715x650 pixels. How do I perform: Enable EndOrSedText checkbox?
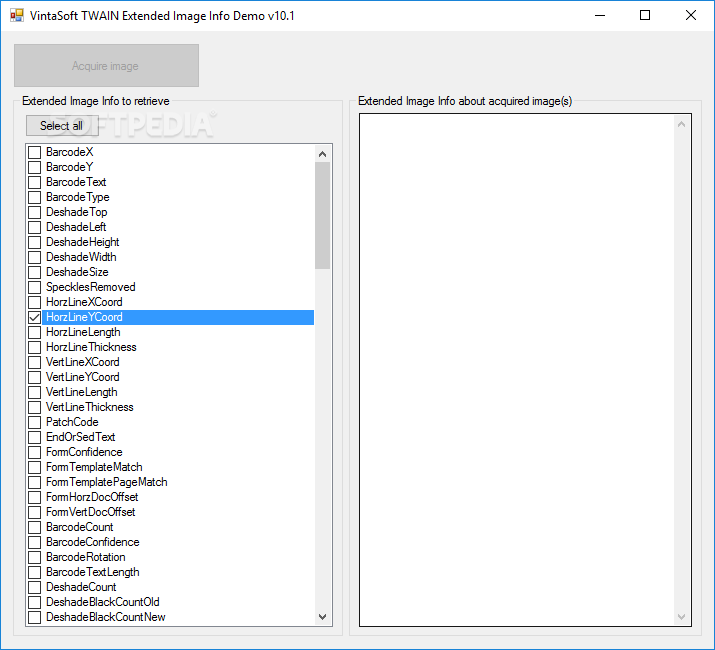tap(35, 437)
